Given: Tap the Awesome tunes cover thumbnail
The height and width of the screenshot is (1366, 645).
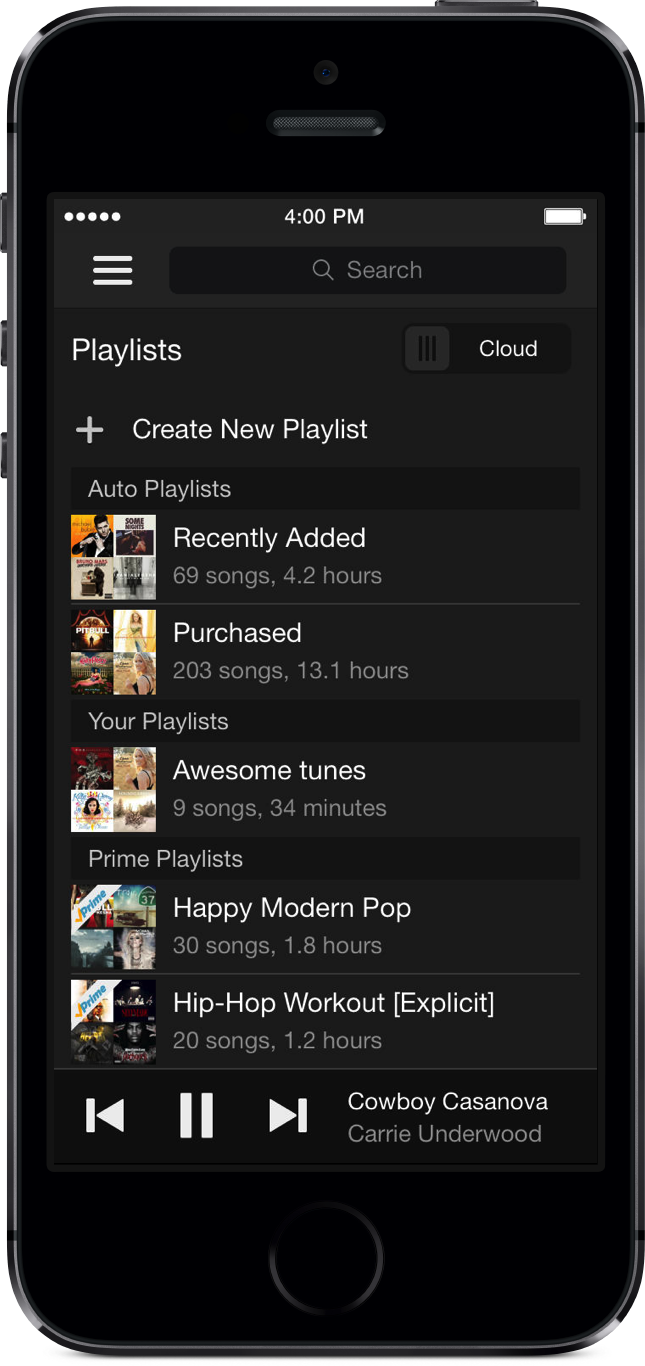Looking at the screenshot, I should pos(113,790).
